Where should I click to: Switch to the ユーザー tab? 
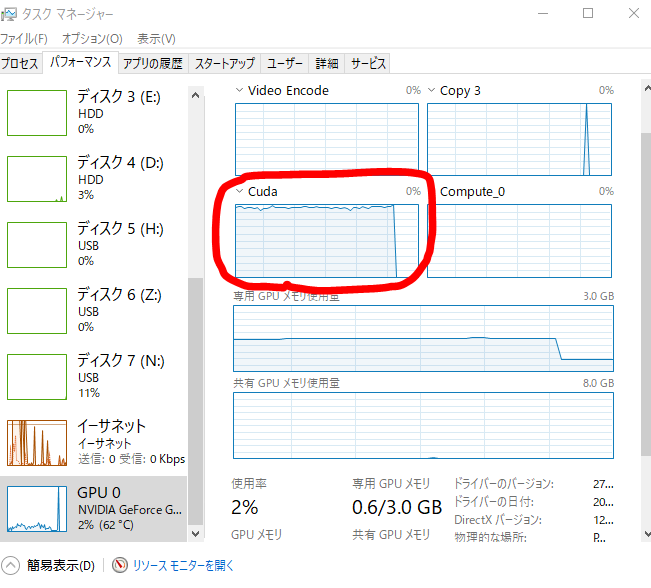(x=284, y=64)
